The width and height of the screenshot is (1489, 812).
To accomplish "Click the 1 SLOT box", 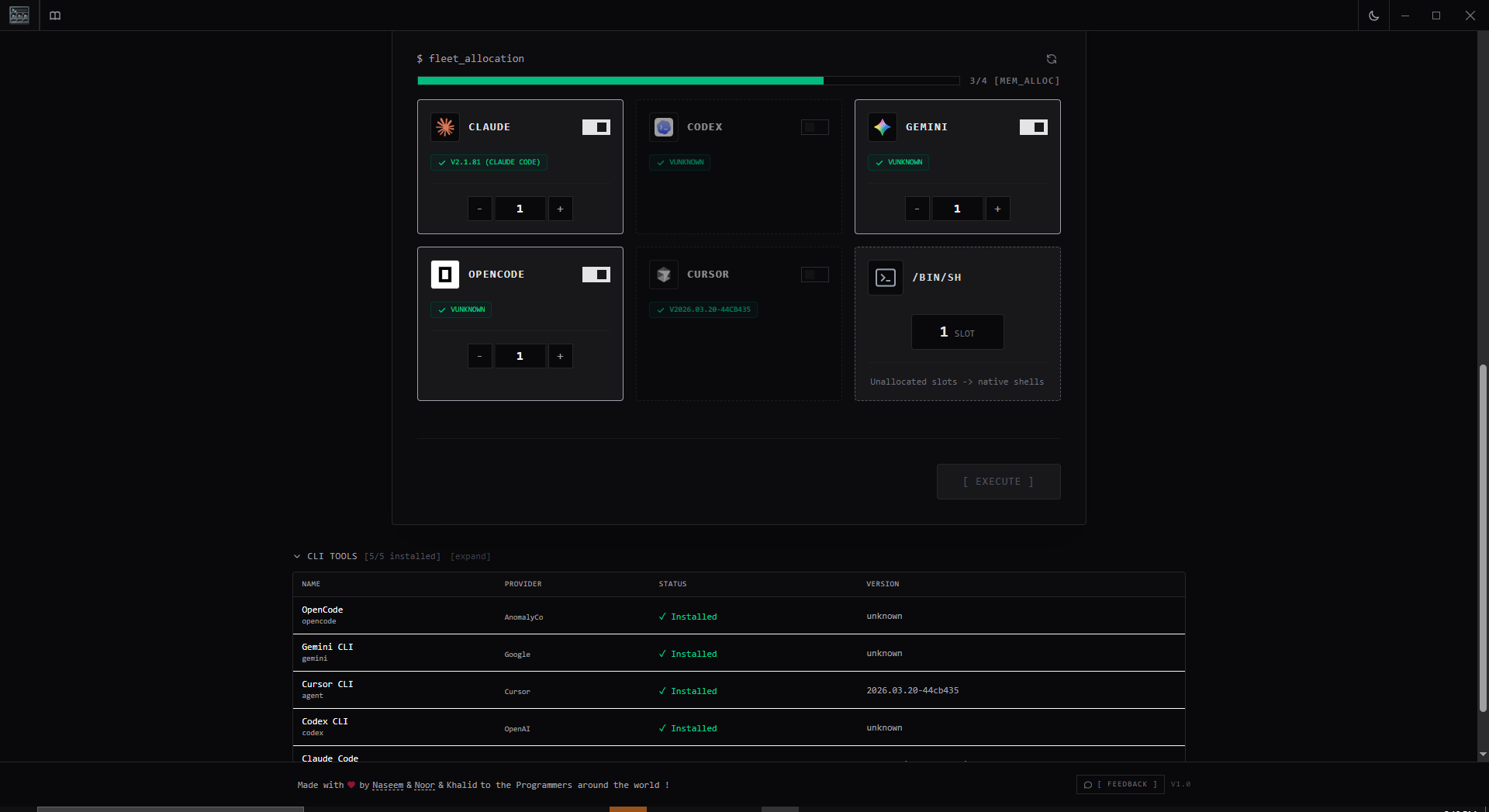I will pos(958,332).
